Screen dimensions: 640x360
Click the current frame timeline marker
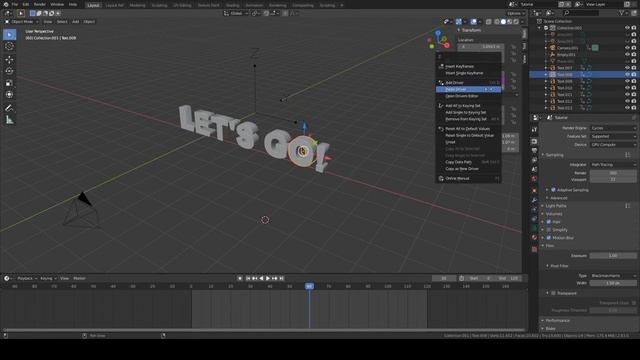(x=309, y=287)
